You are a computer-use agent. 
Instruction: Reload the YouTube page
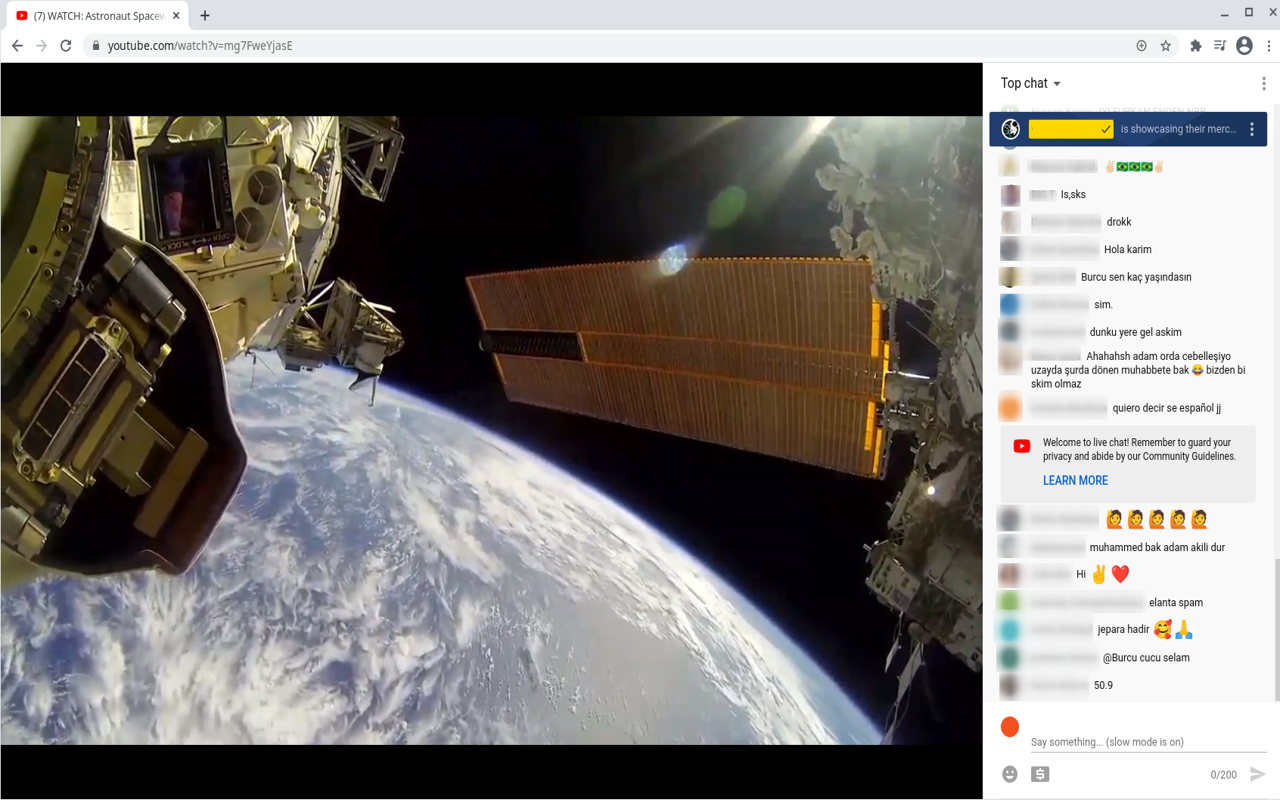coord(66,46)
